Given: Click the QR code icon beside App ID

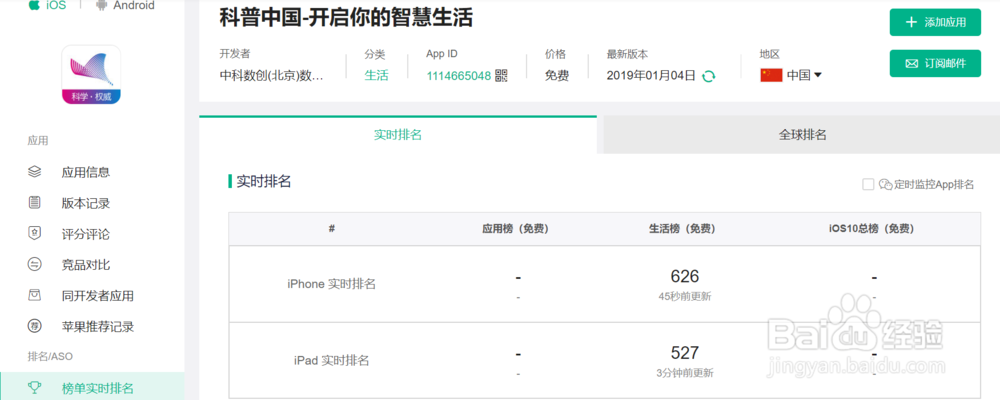Looking at the screenshot, I should tap(501, 76).
